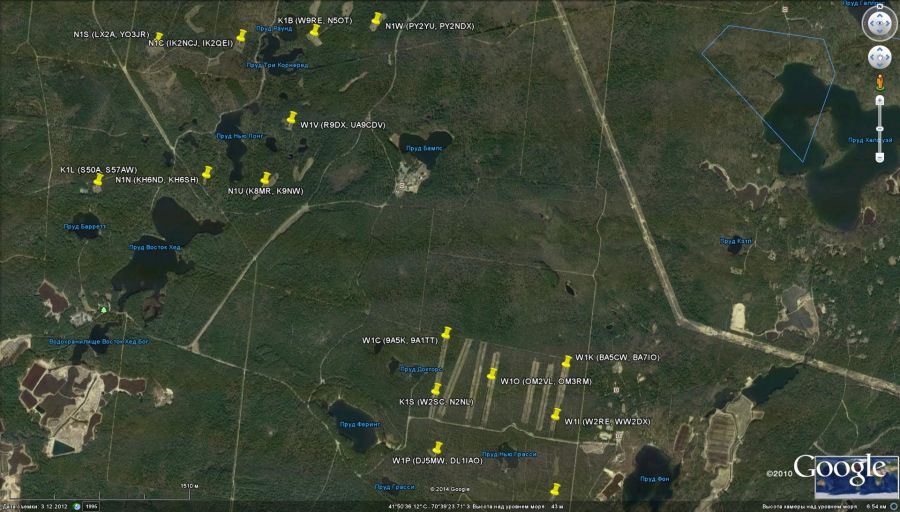Click the N1U (K8MR, K9NW) pushpin

(x=265, y=179)
